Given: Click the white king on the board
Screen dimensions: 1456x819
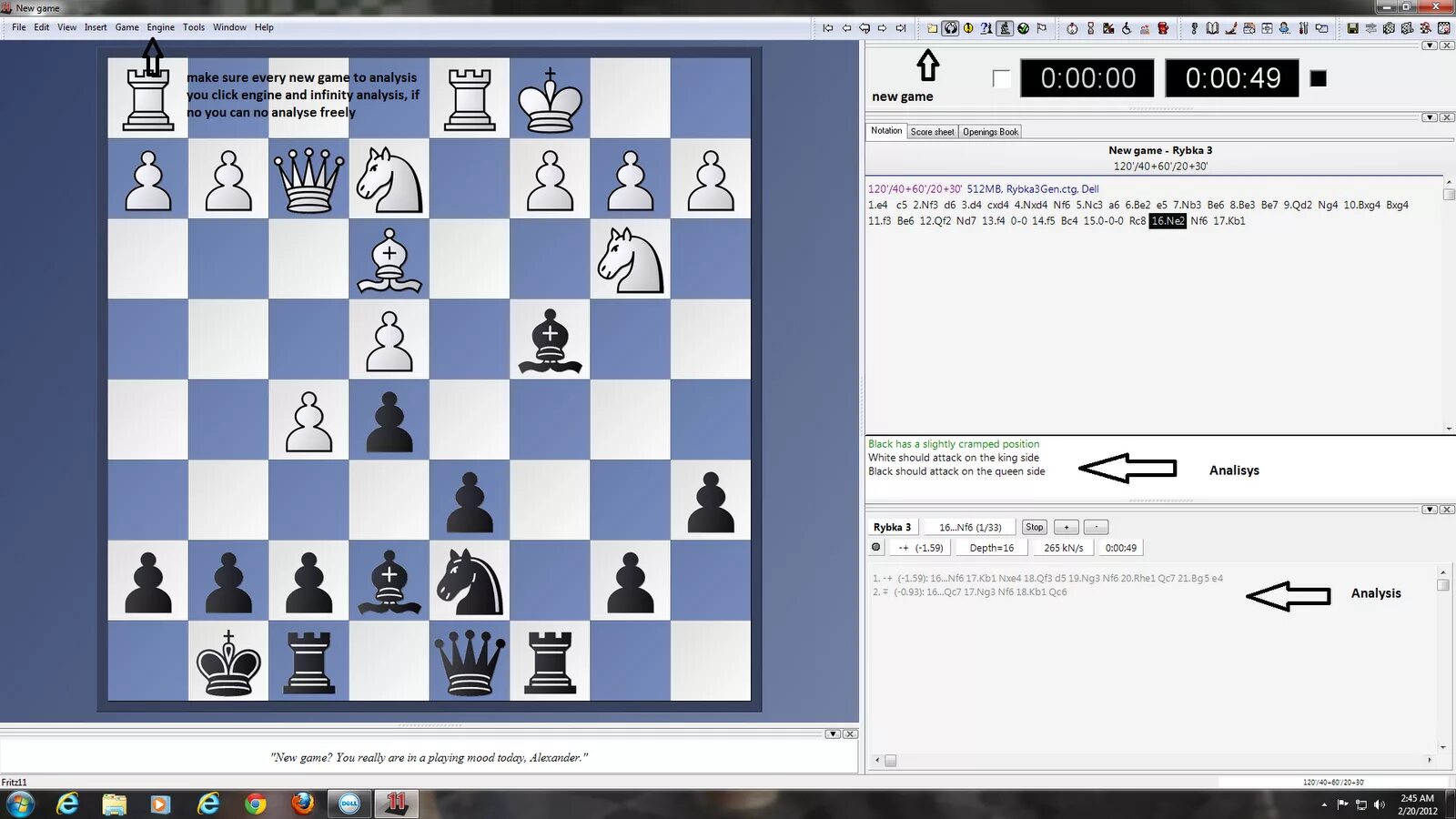Looking at the screenshot, I should coord(550,98).
